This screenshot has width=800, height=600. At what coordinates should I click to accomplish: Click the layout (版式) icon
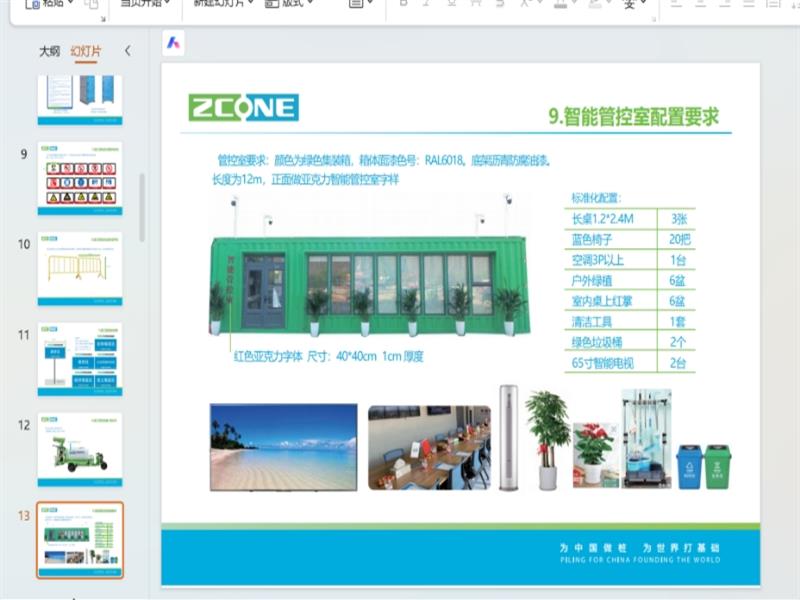[x=273, y=4]
